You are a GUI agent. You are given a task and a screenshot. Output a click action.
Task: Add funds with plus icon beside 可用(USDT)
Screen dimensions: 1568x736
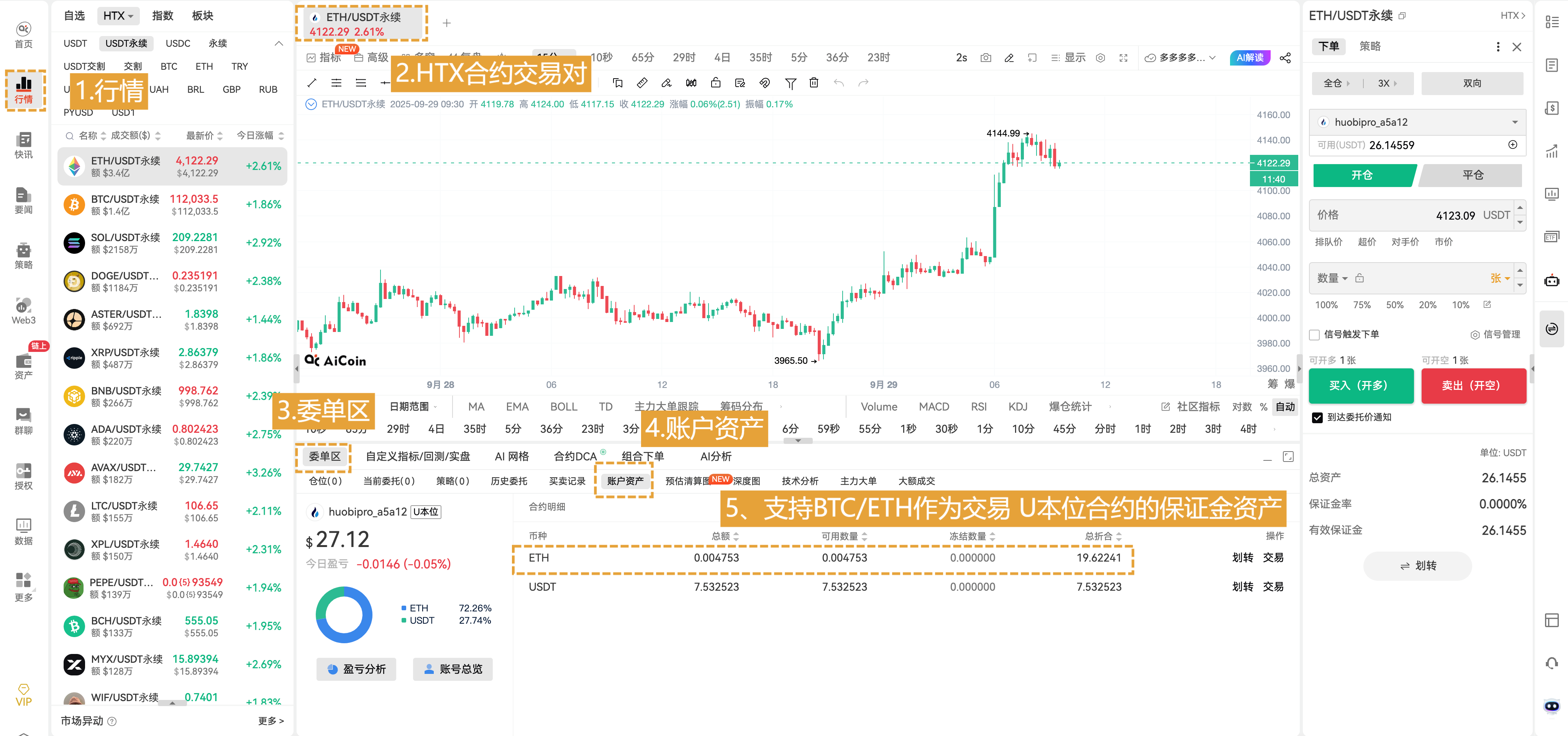click(x=1512, y=145)
